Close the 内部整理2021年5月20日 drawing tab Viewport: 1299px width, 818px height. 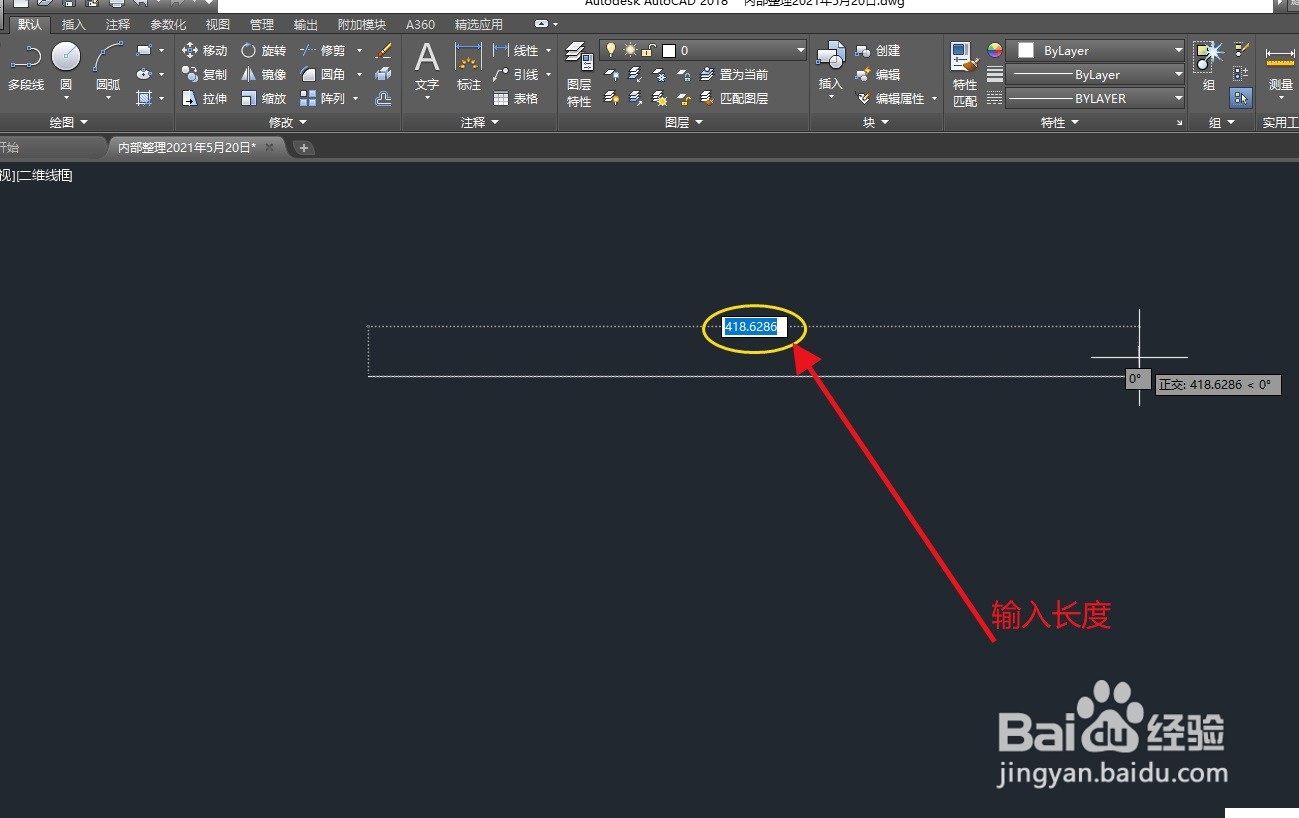coord(269,147)
